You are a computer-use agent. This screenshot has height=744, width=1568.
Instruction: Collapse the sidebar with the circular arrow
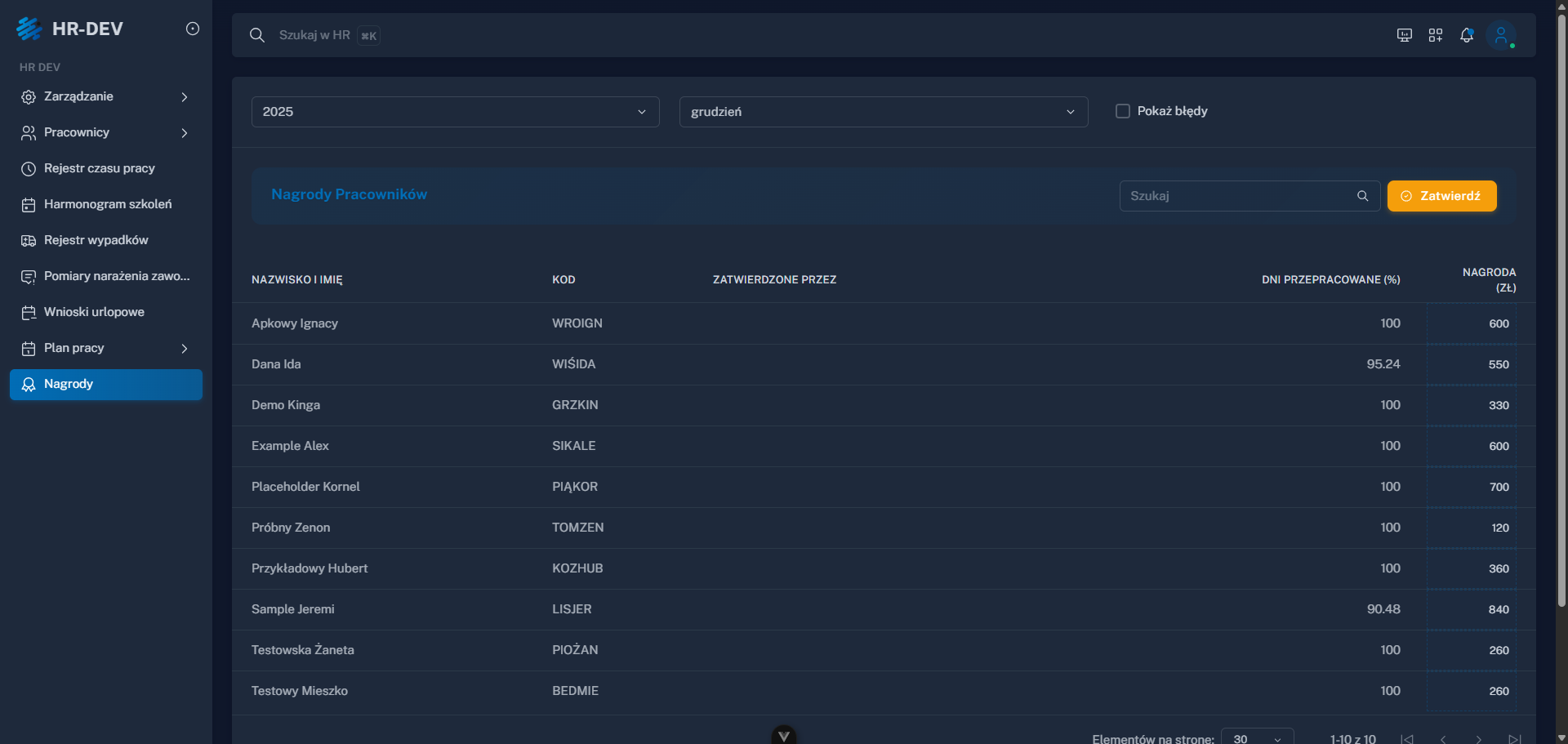[x=193, y=29]
